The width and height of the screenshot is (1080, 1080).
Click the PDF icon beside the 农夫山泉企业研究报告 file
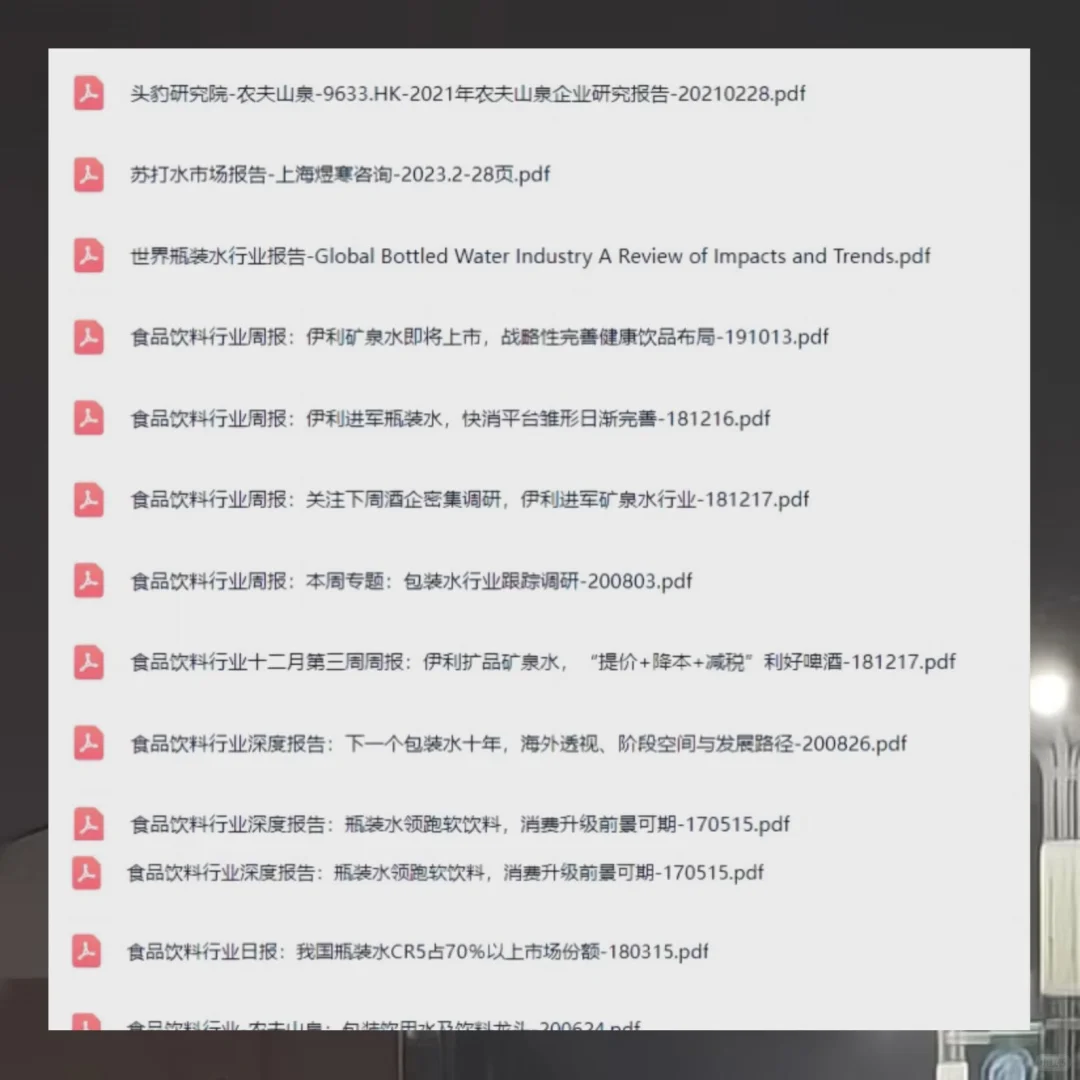pyautogui.click(x=88, y=93)
